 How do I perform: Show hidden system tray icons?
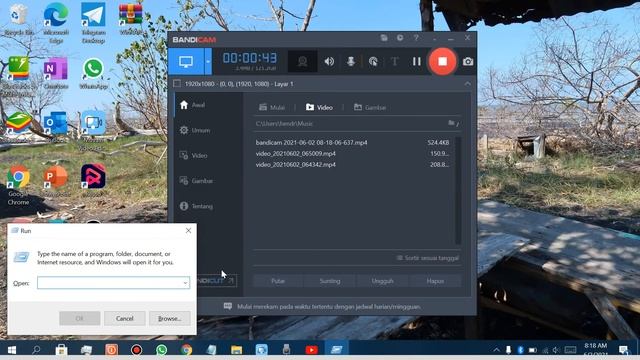[x=496, y=350]
